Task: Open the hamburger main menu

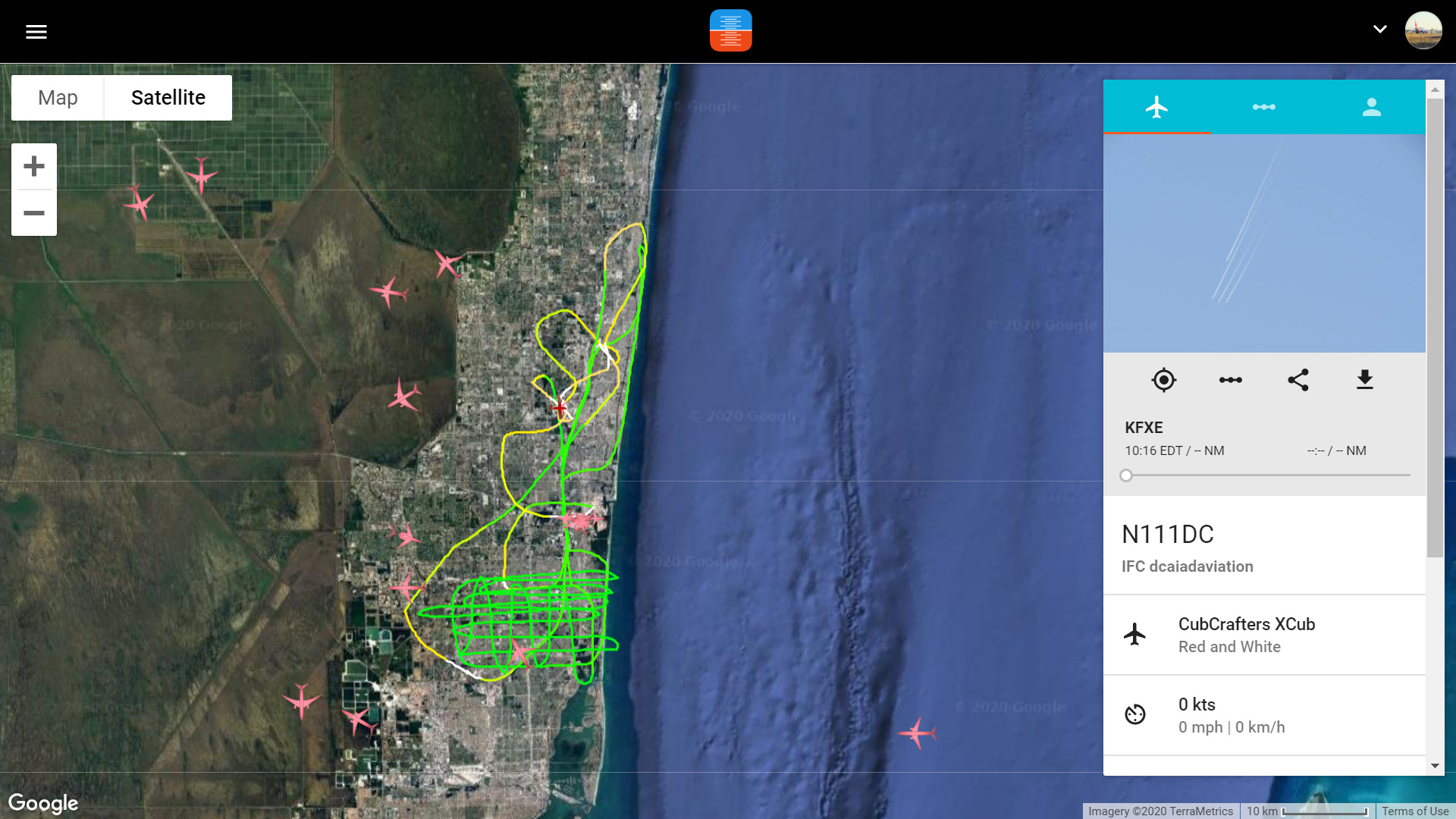Action: pyautogui.click(x=36, y=32)
